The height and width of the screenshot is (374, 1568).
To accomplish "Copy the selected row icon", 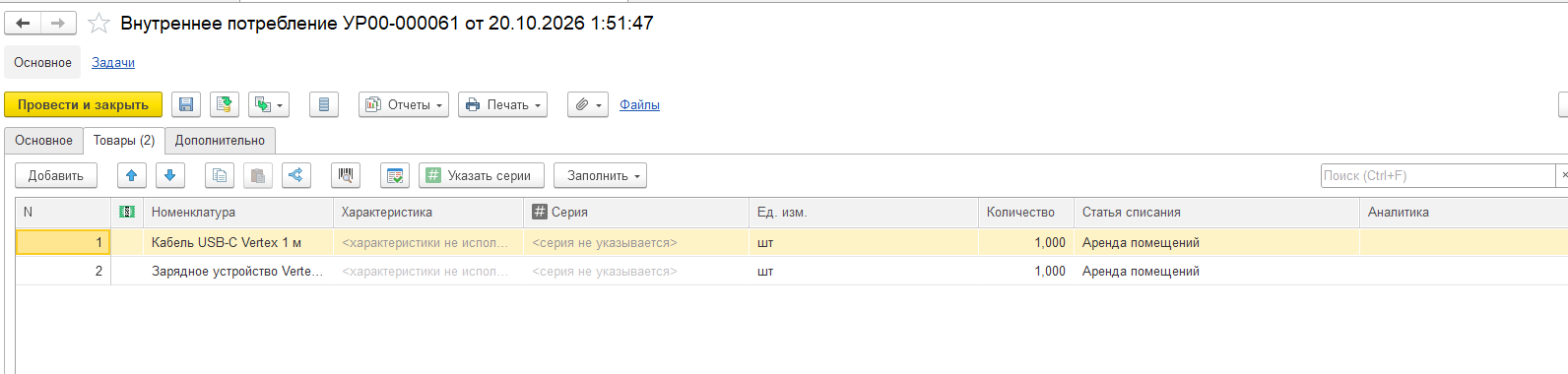I will tap(220, 175).
